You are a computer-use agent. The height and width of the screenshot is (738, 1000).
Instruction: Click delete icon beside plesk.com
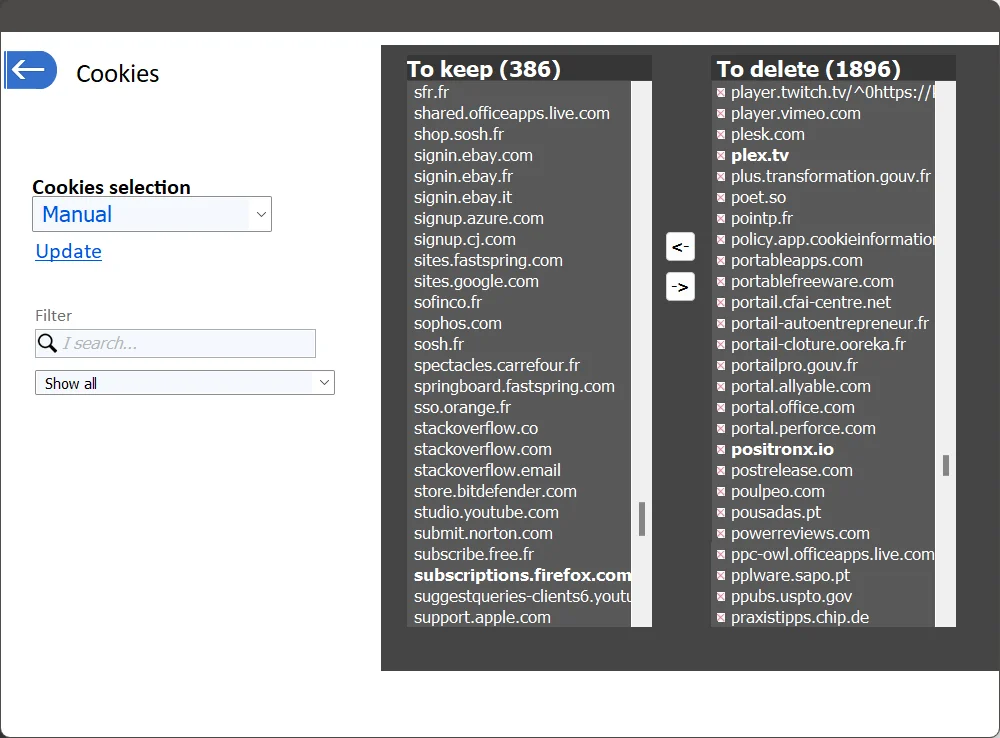[x=721, y=135]
